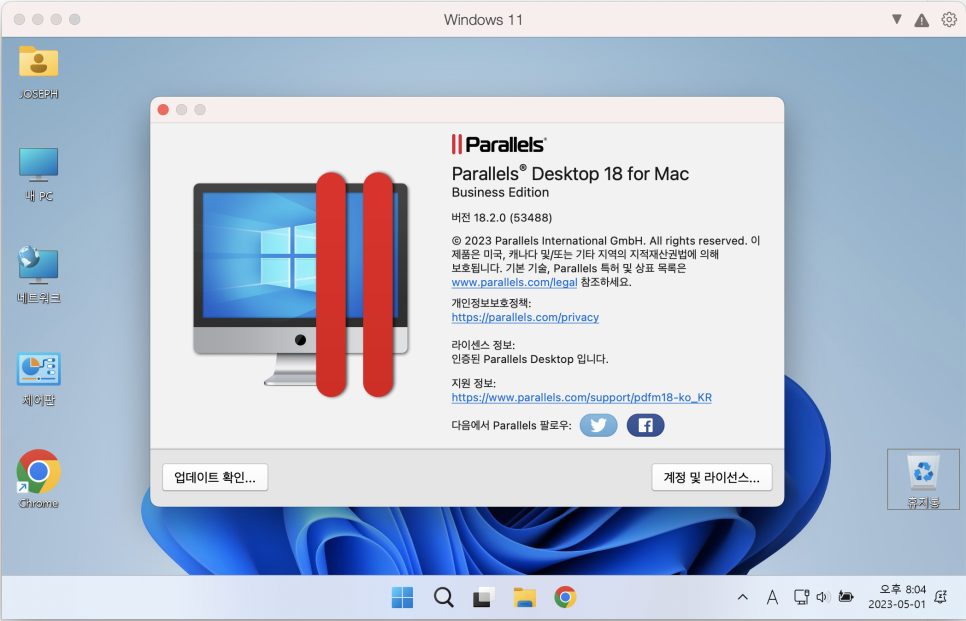This screenshot has height=621, width=966.
Task: Click the iMac Parallels artwork image
Action: (301, 285)
